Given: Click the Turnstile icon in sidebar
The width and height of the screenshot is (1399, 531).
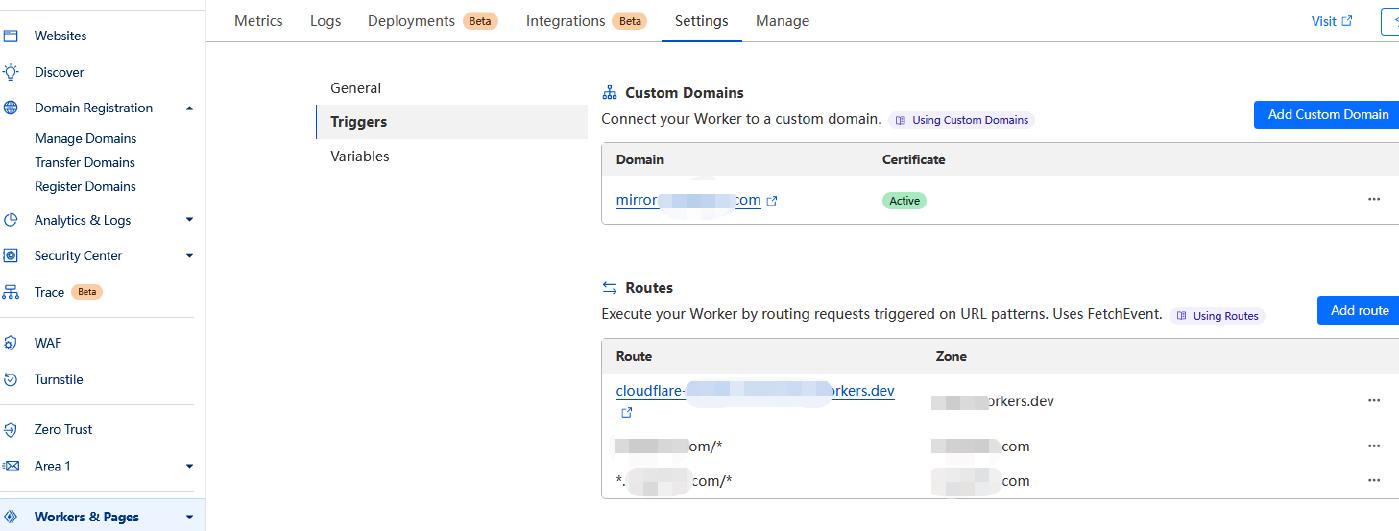Looking at the screenshot, I should click(x=11, y=380).
